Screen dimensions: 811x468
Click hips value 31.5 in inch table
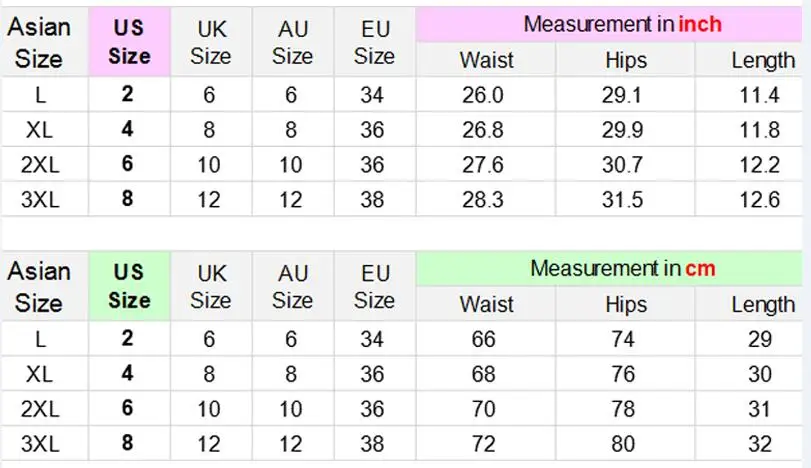[x=622, y=200]
